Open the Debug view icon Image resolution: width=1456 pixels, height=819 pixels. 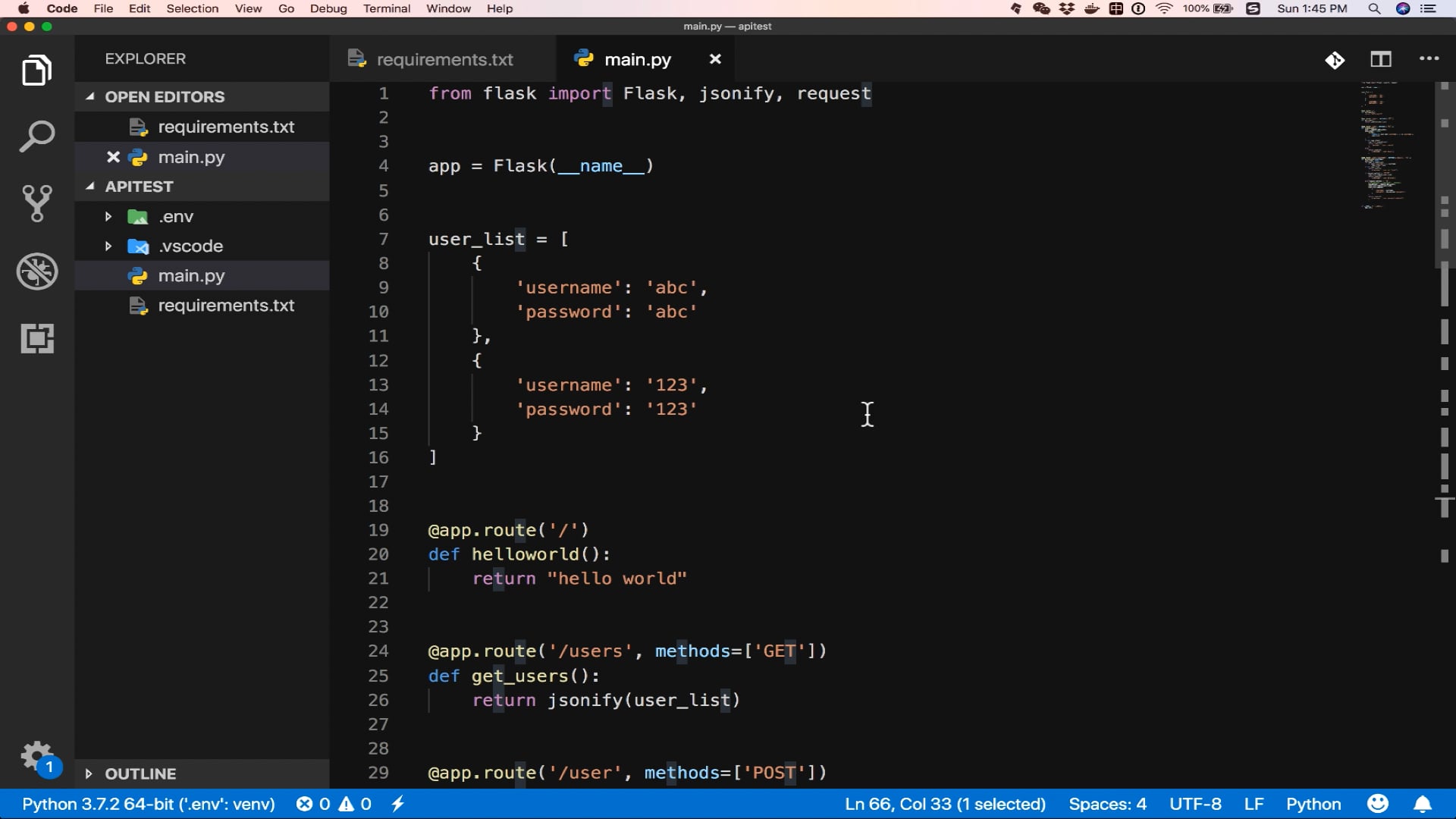tap(36, 271)
